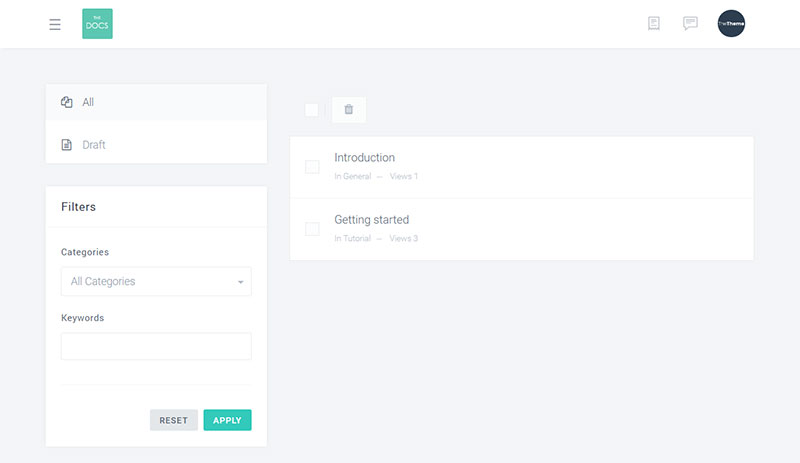This screenshot has width=800, height=463.
Task: Click the document icon beside Draft
Action: click(x=67, y=145)
